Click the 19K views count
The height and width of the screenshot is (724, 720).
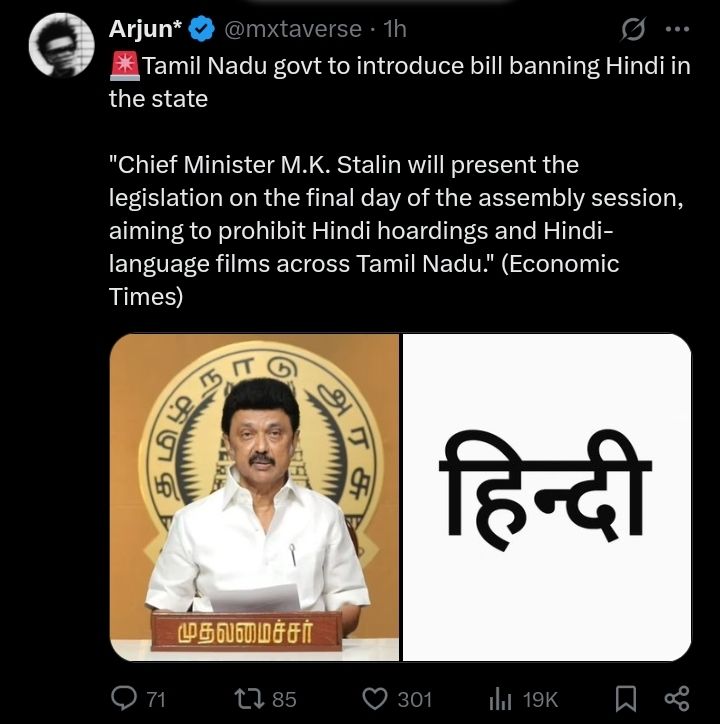(x=540, y=699)
